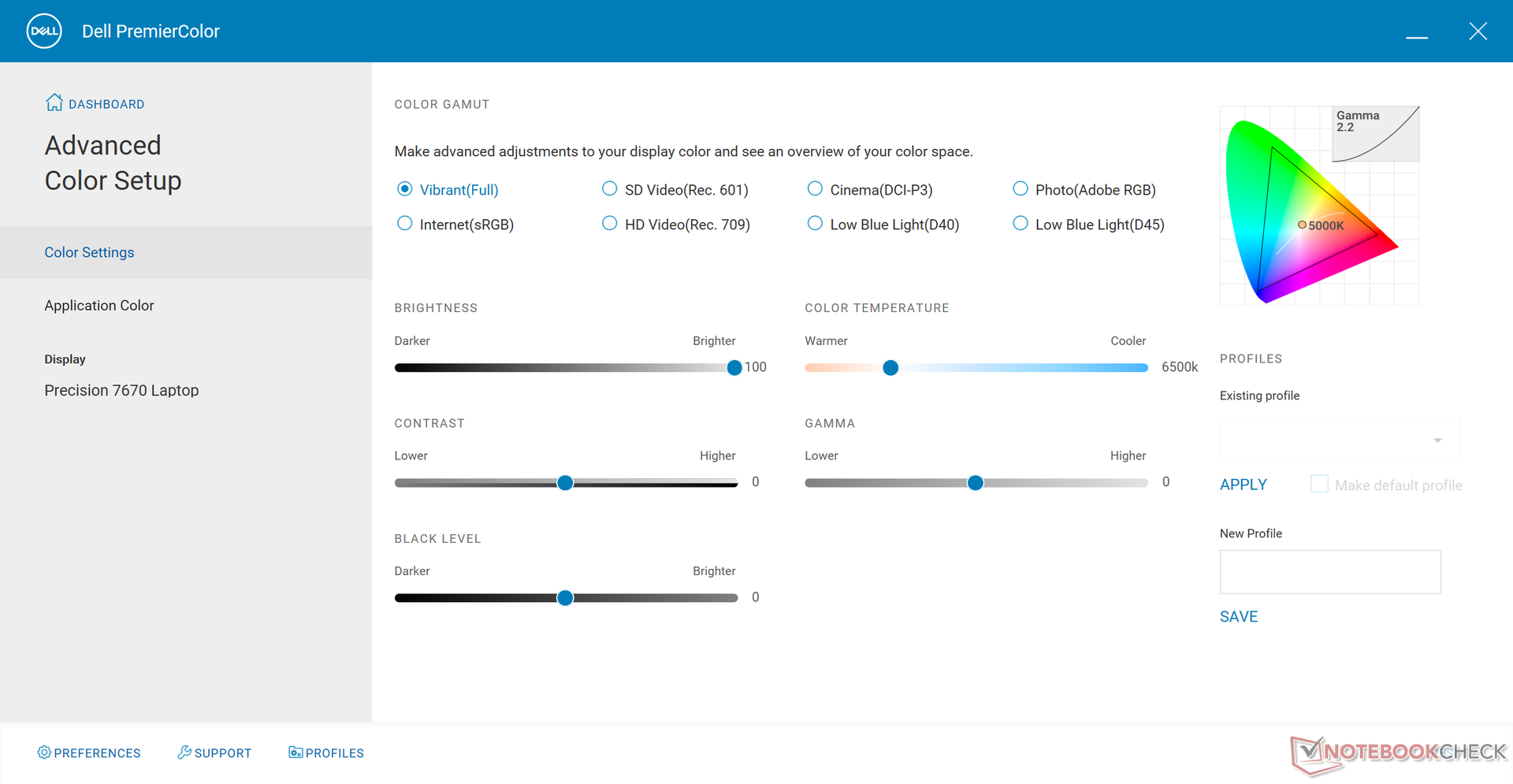Click the Precision 7670 Laptop display name
This screenshot has height=784, width=1513.
pos(121,391)
